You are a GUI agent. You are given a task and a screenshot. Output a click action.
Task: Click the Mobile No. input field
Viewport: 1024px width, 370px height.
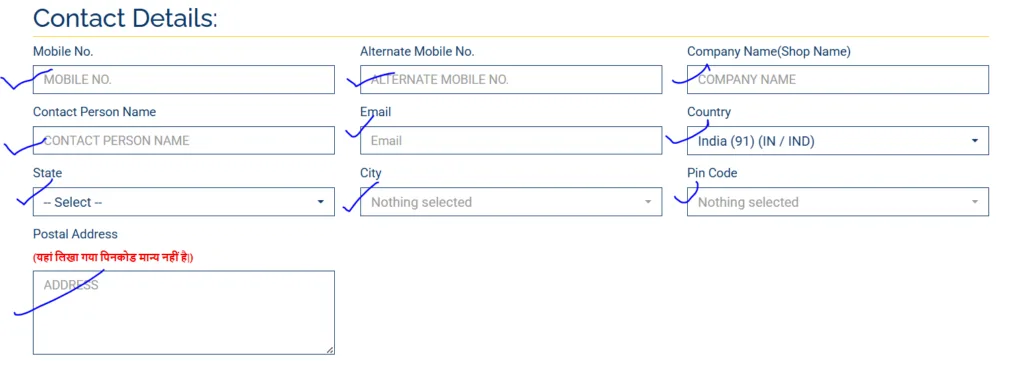(x=184, y=80)
